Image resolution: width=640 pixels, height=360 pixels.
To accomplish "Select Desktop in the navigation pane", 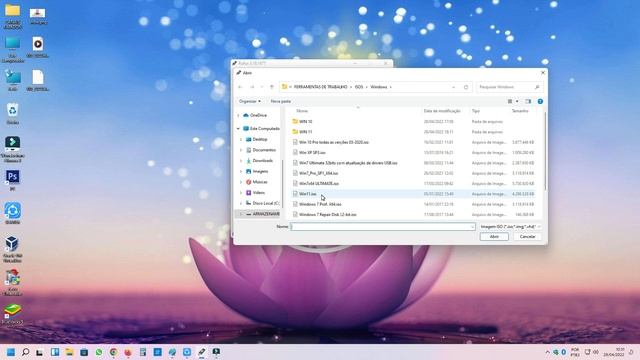I will (x=260, y=140).
